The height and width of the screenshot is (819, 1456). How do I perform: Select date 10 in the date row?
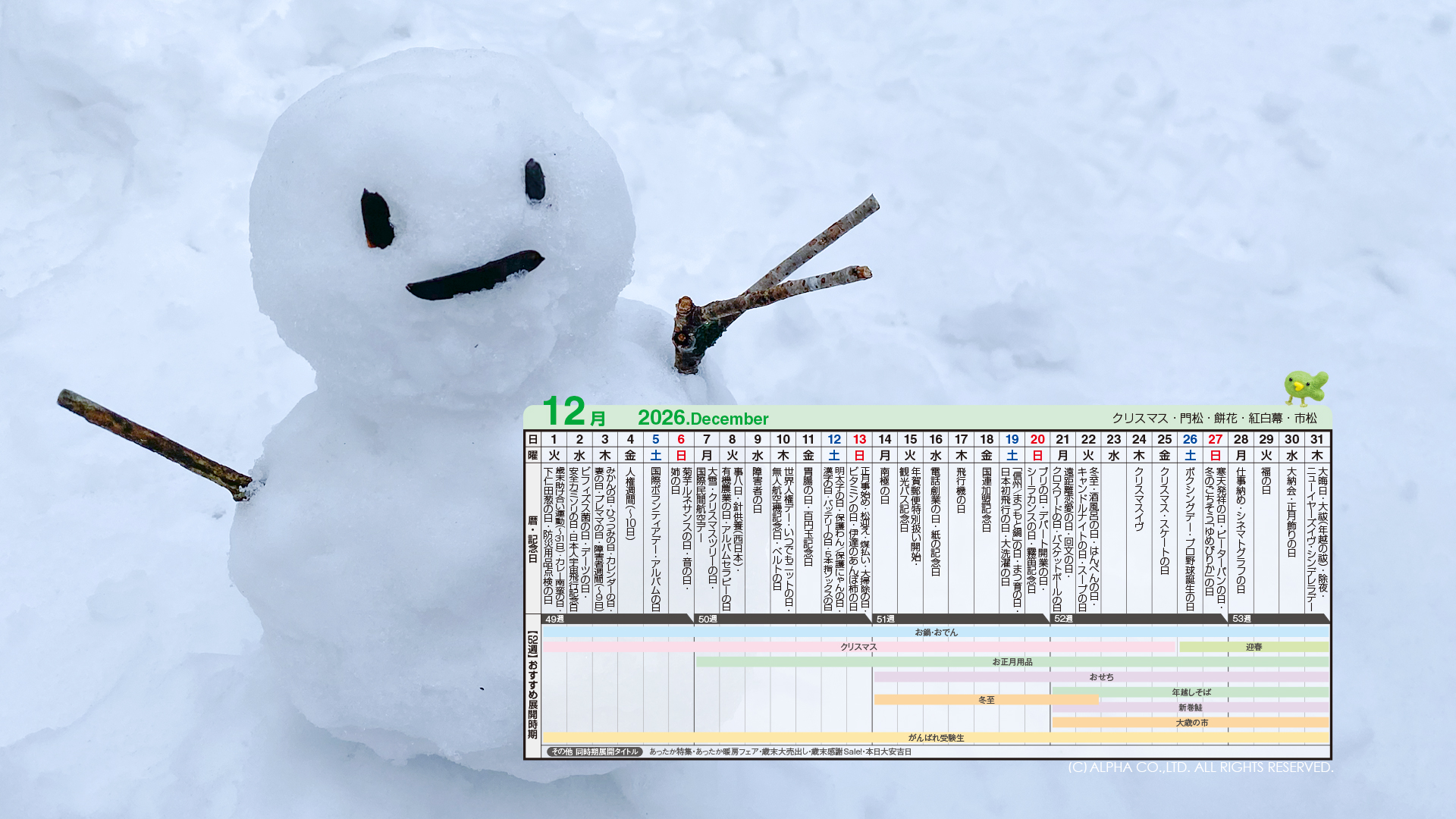point(783,439)
